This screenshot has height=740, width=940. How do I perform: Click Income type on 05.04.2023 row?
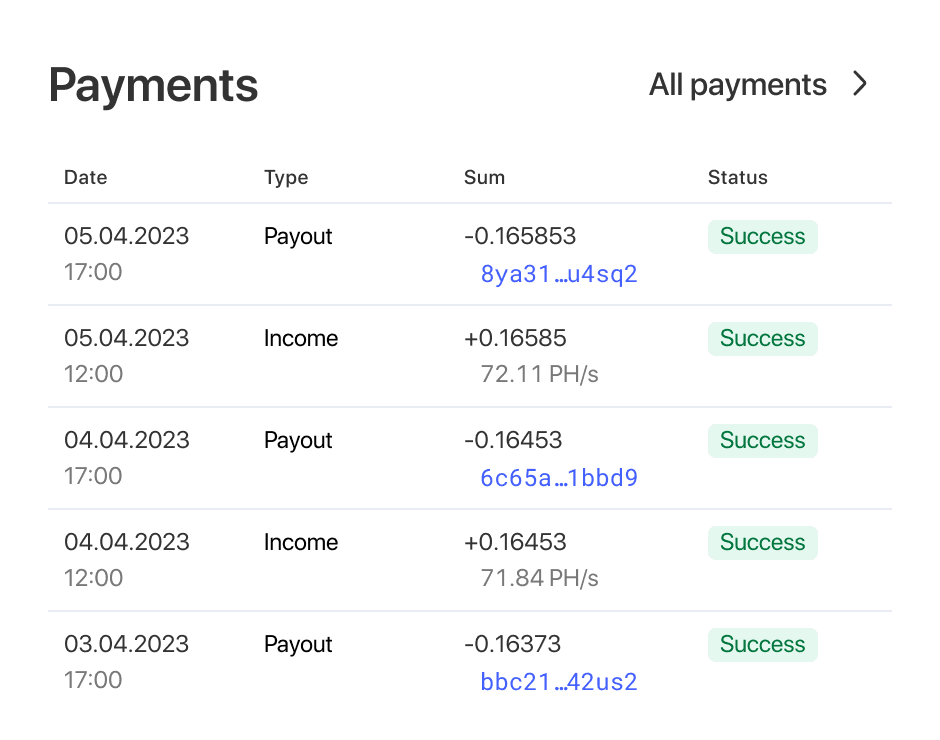pos(301,338)
